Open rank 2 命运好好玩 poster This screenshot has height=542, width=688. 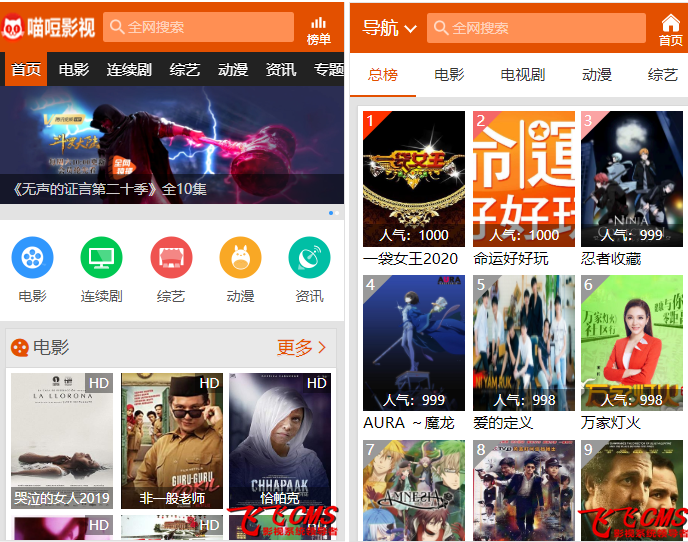tap(524, 179)
